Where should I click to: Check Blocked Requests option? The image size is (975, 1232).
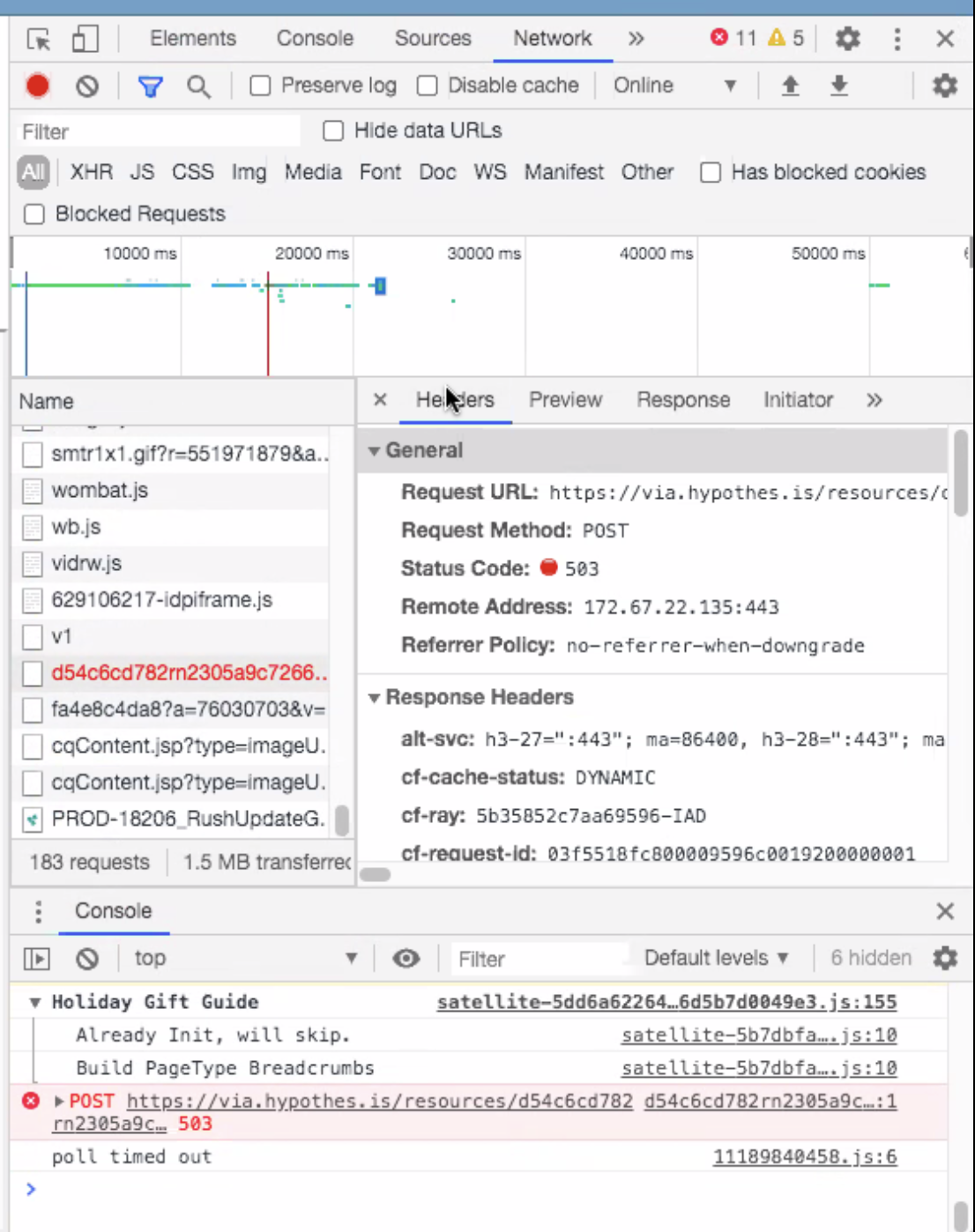point(34,214)
